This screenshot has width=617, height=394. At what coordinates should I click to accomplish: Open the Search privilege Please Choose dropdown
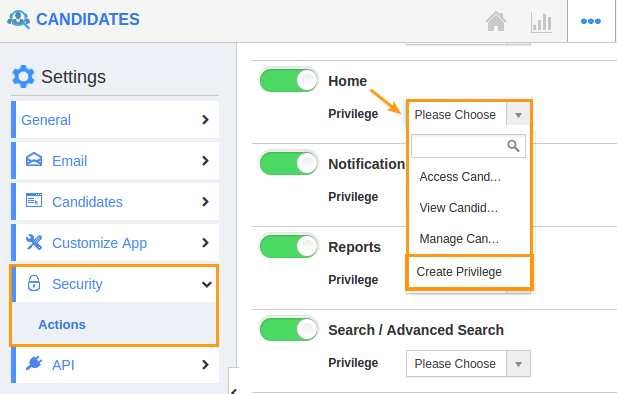tap(468, 364)
